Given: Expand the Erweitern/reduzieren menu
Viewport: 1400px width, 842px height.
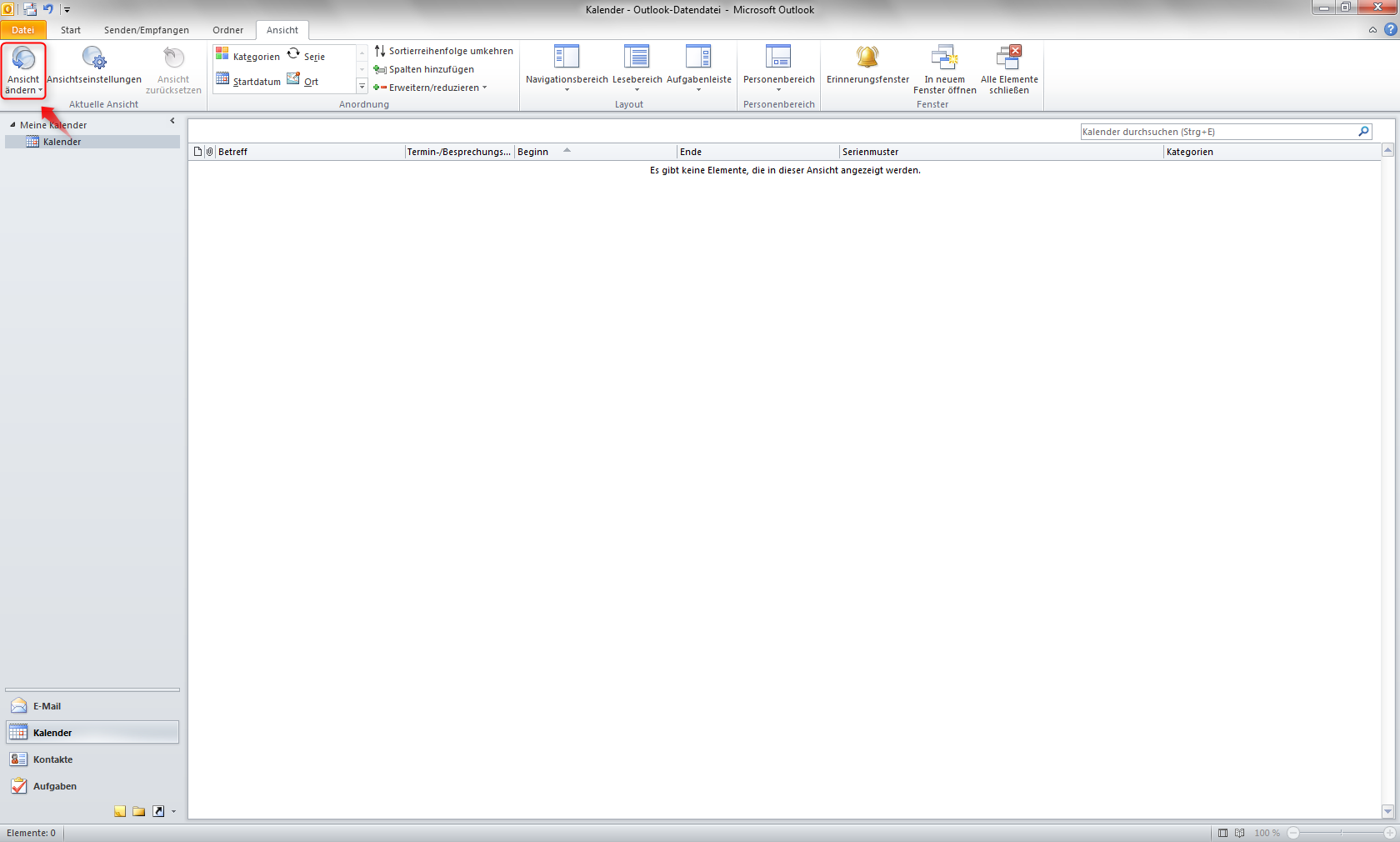Looking at the screenshot, I should [x=430, y=88].
